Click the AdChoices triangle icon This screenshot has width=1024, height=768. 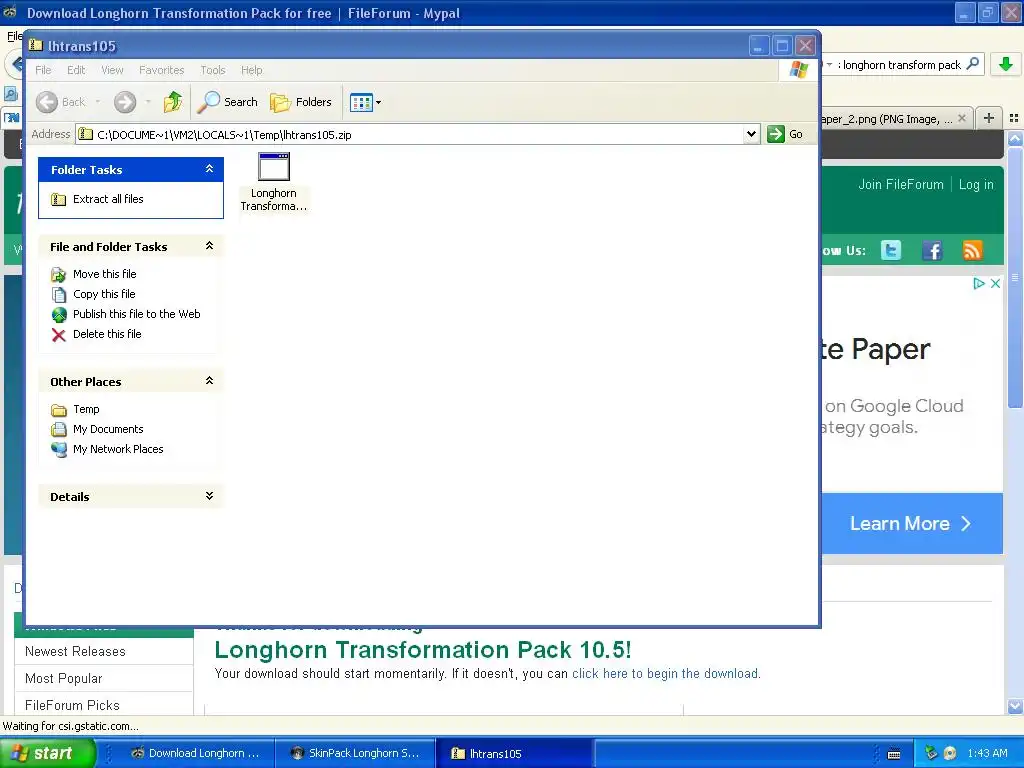(x=978, y=283)
